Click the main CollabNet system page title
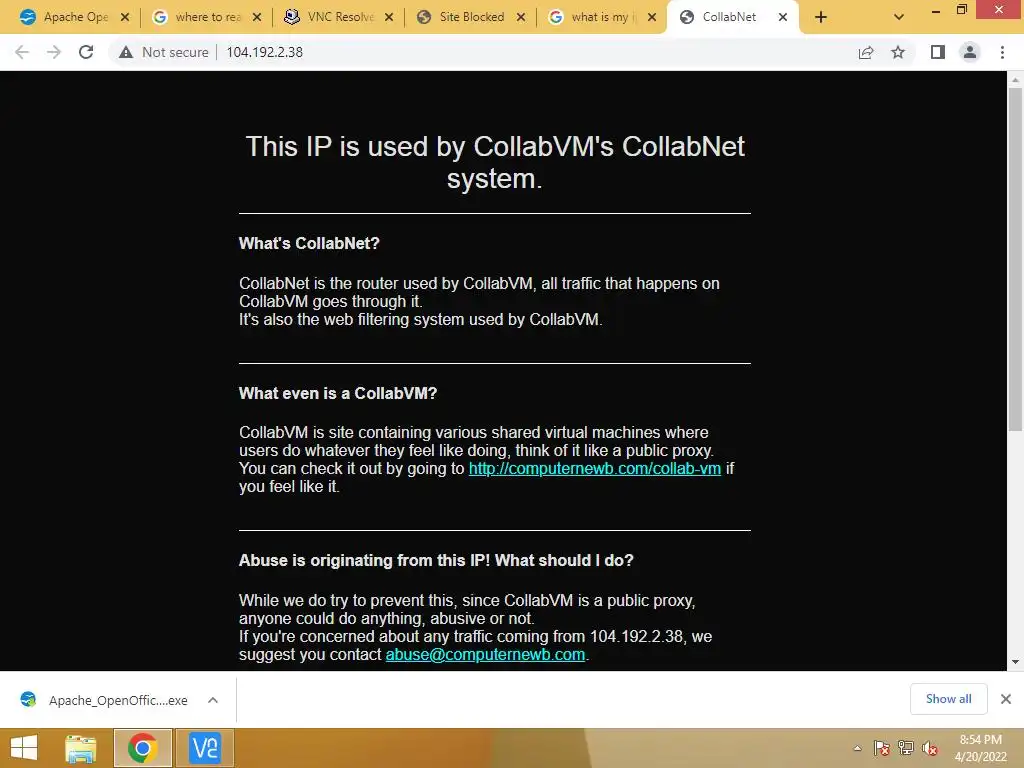The width and height of the screenshot is (1024, 768). click(495, 162)
